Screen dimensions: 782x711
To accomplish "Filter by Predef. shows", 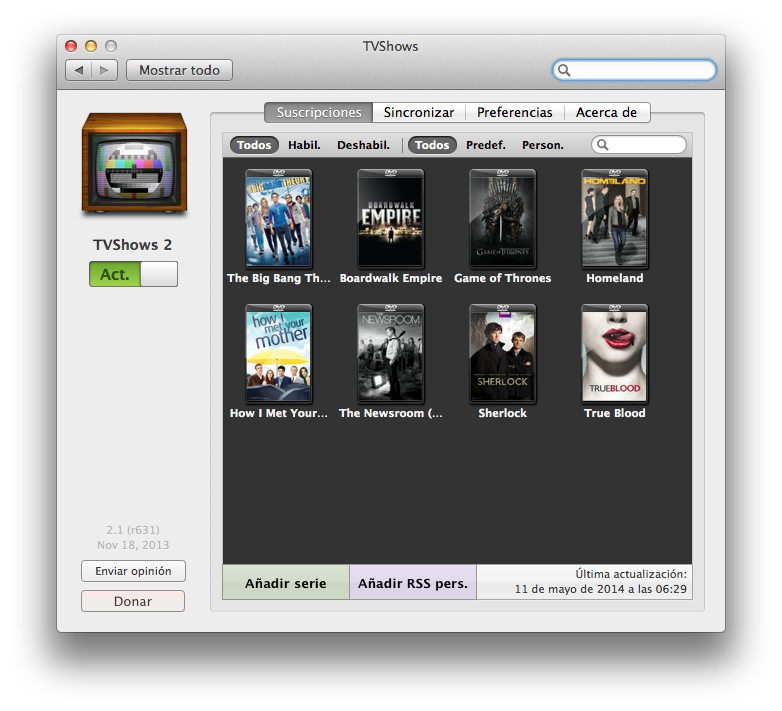I will coord(486,145).
